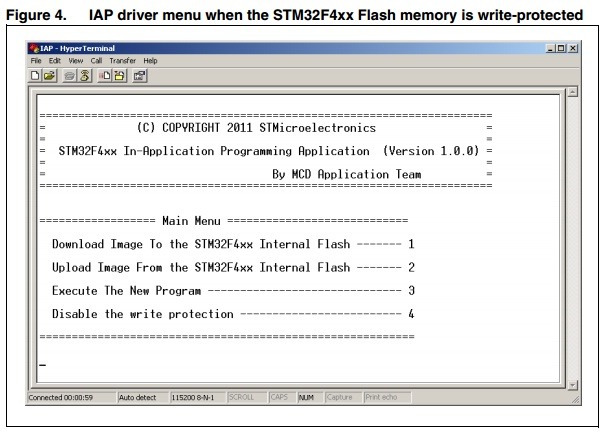This screenshot has height=432, width=603.
Task: Open the File menu
Action: click(x=36, y=61)
